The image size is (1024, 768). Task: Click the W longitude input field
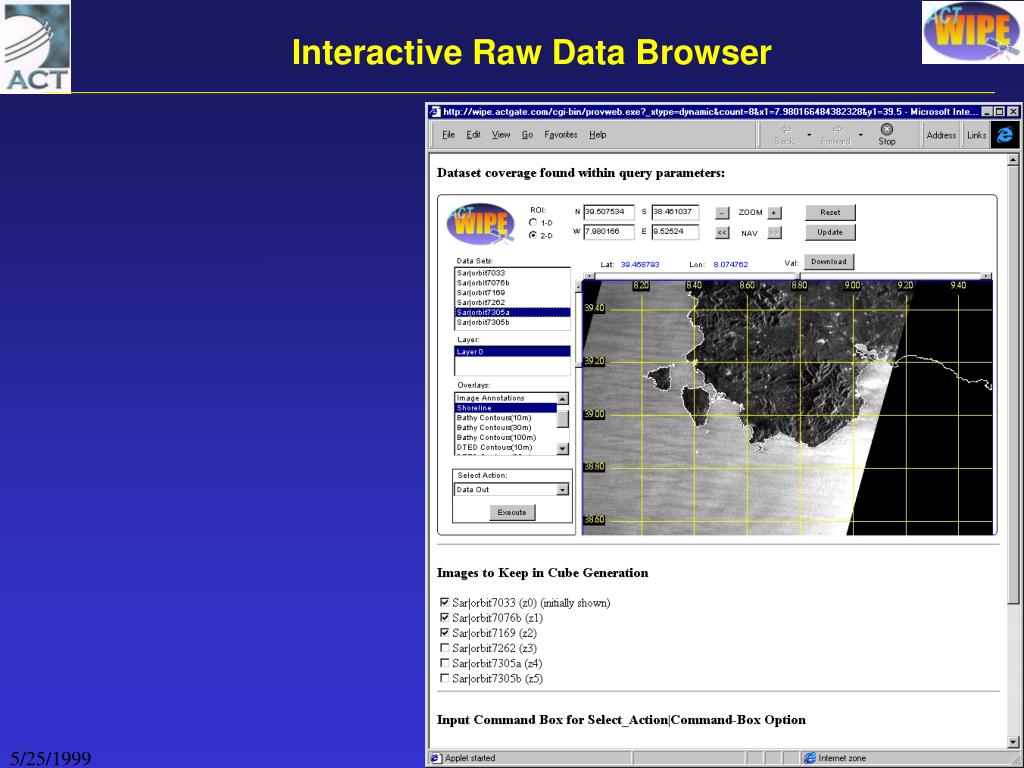(x=609, y=232)
